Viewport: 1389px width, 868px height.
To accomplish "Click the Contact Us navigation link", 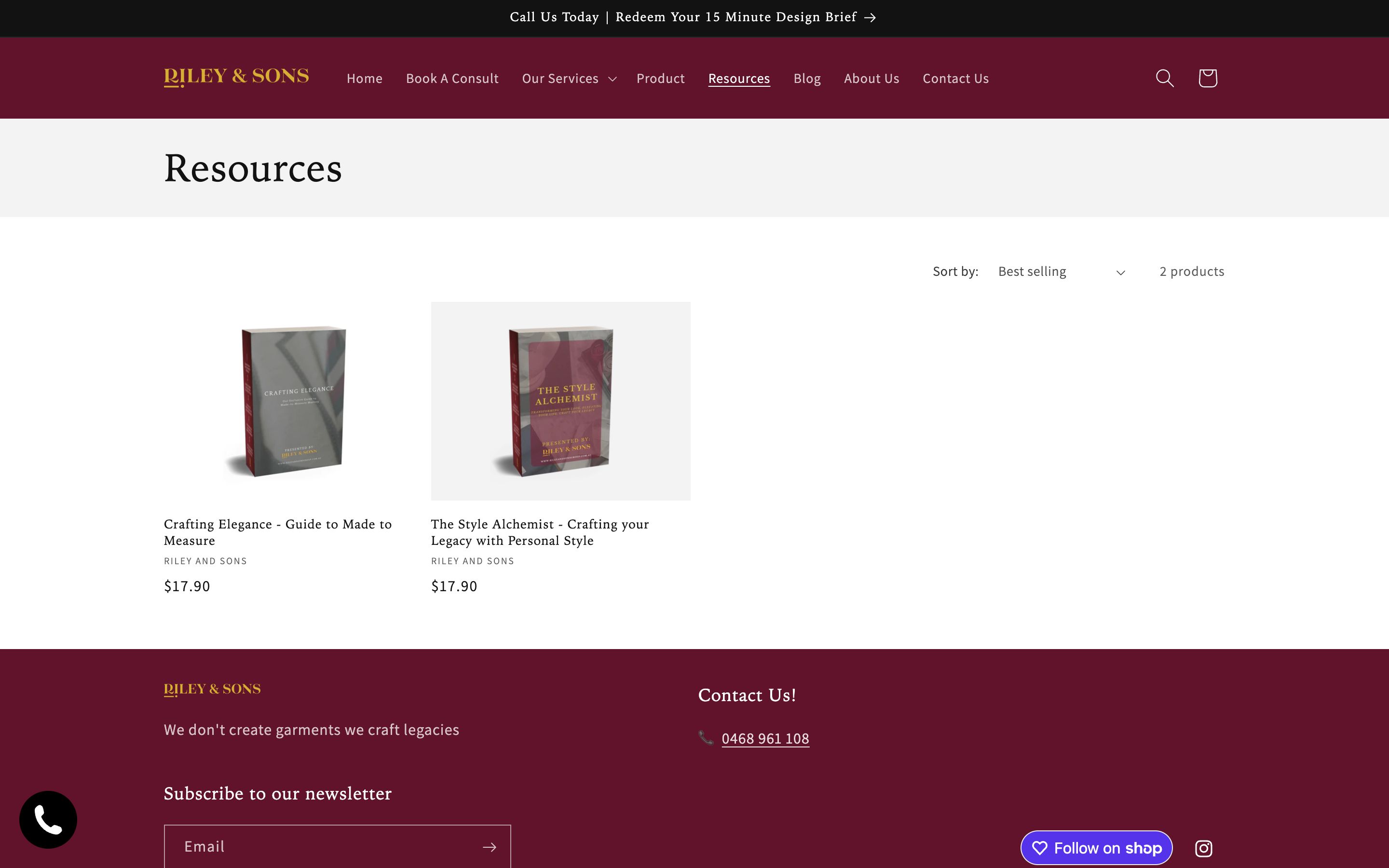I will pyautogui.click(x=956, y=78).
